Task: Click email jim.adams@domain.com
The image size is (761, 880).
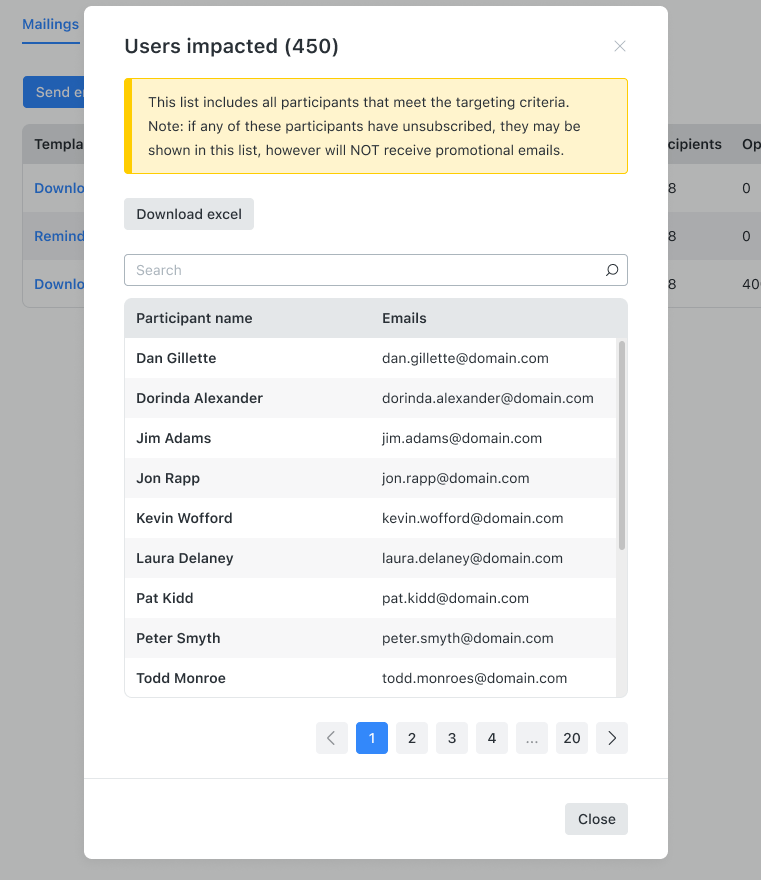Action: pyautogui.click(x=462, y=438)
